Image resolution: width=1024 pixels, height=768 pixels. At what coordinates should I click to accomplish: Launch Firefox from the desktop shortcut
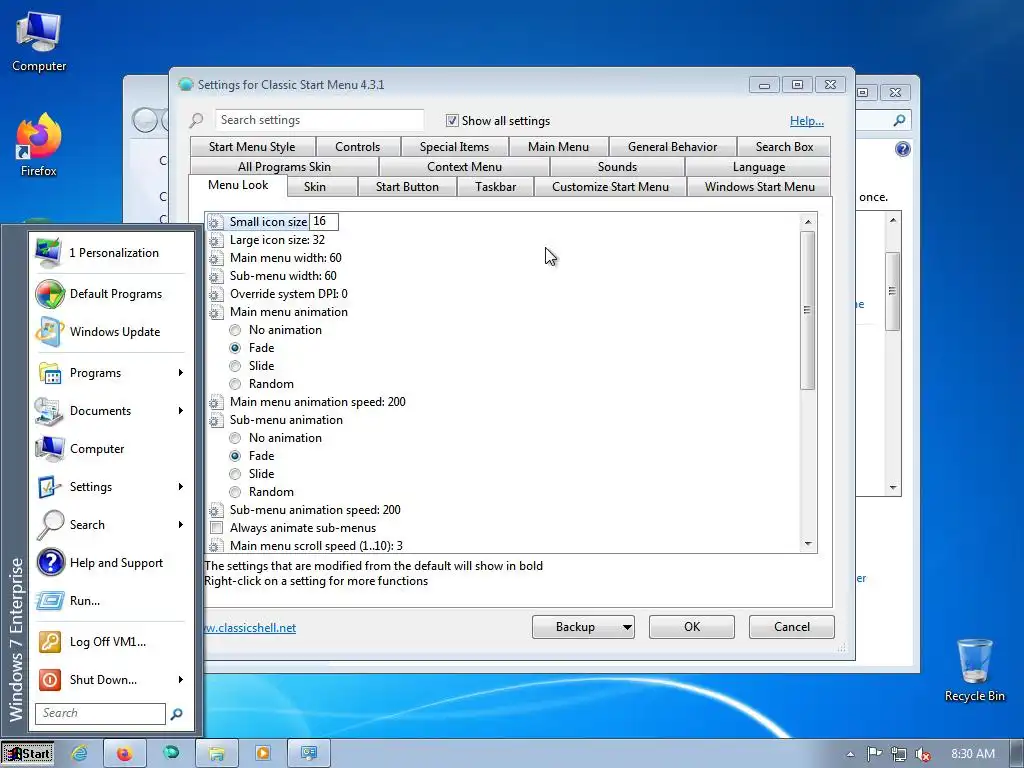[39, 145]
